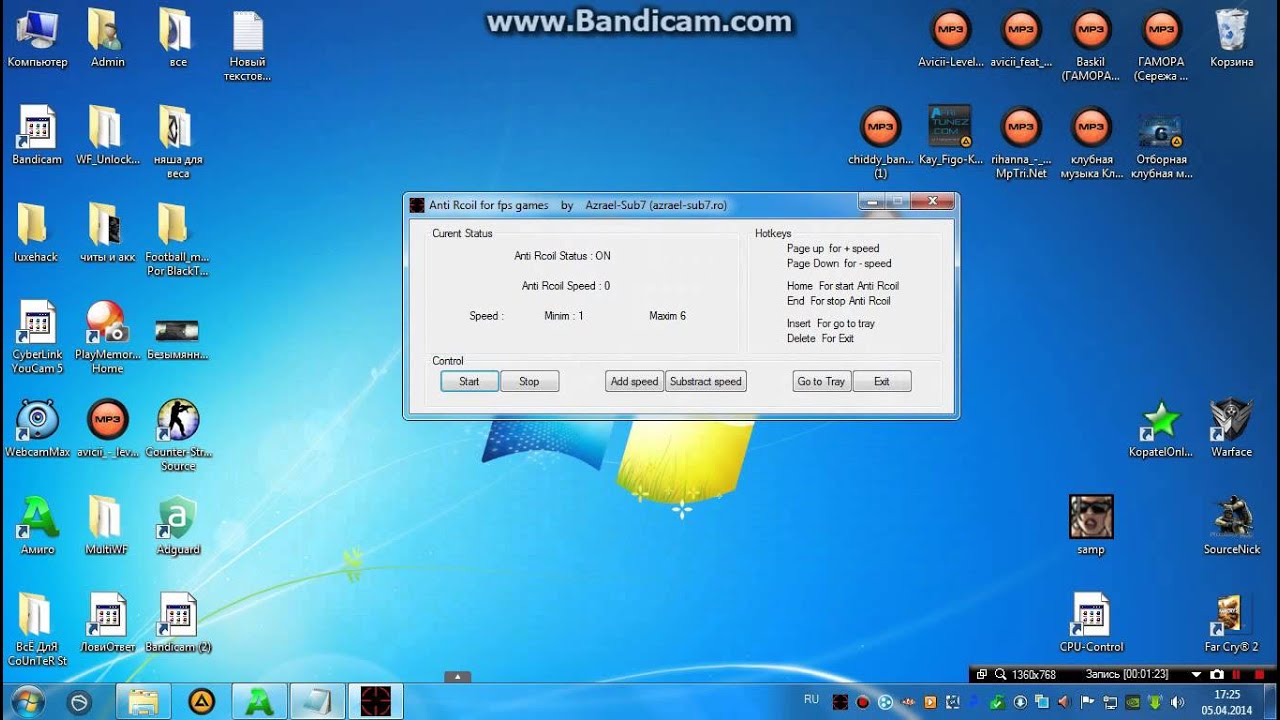Select the PlayMemories Home icon
The width and height of the screenshot is (1280, 720).
point(107,338)
